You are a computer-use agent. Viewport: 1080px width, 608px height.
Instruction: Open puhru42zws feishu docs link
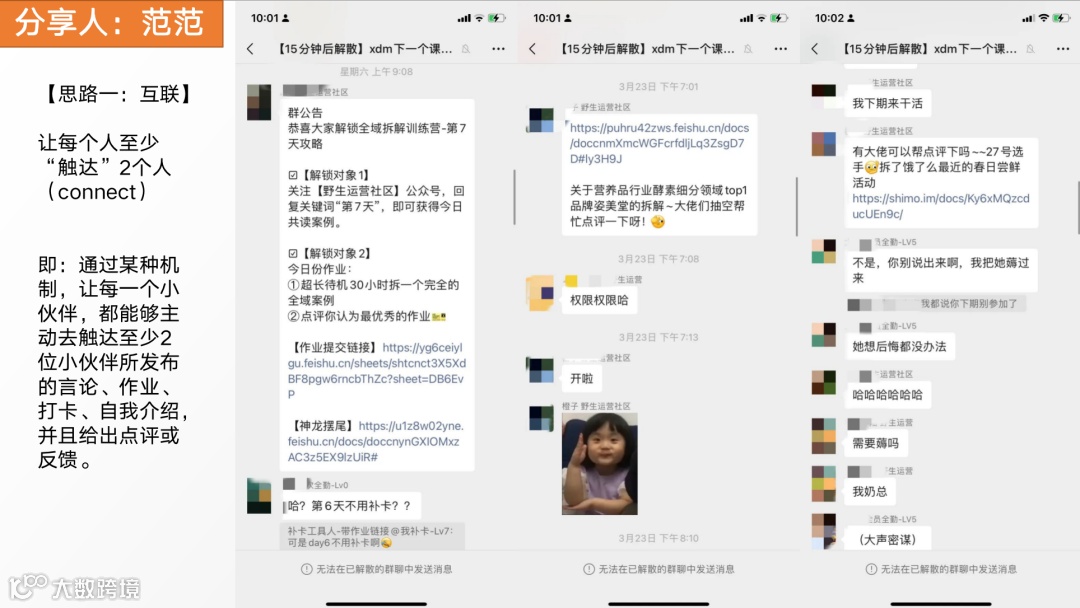click(659, 143)
